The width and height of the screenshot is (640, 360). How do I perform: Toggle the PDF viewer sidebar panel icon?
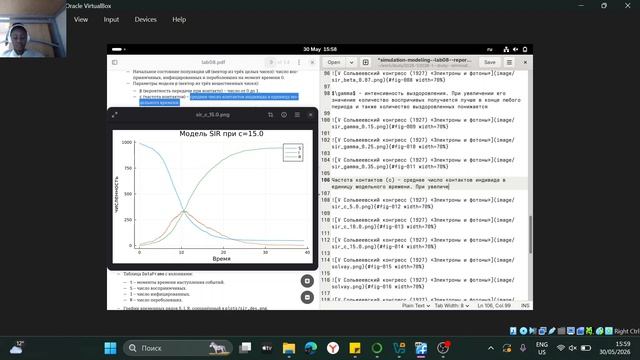coord(115,62)
